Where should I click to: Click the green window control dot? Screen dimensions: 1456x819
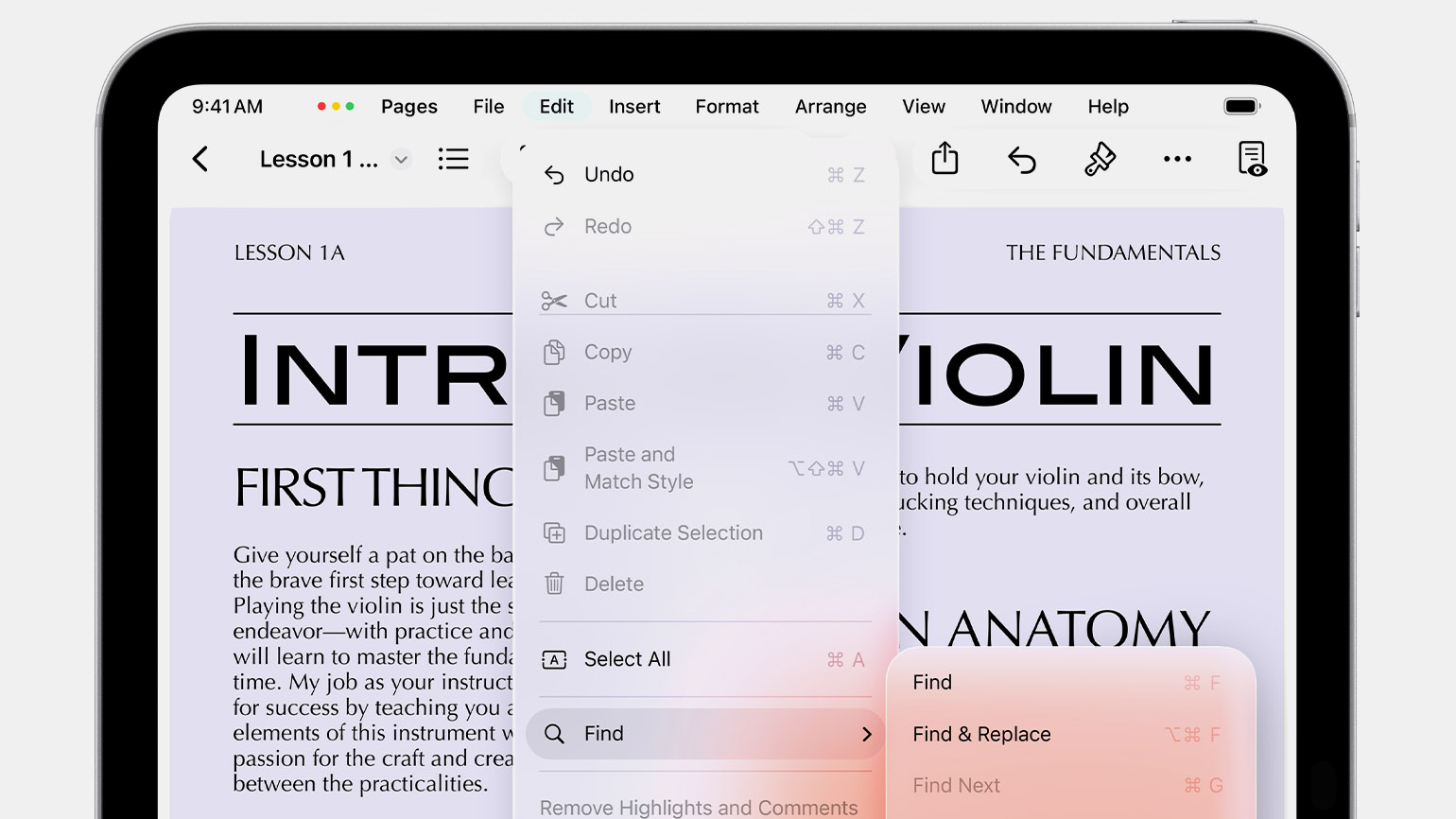click(x=350, y=106)
